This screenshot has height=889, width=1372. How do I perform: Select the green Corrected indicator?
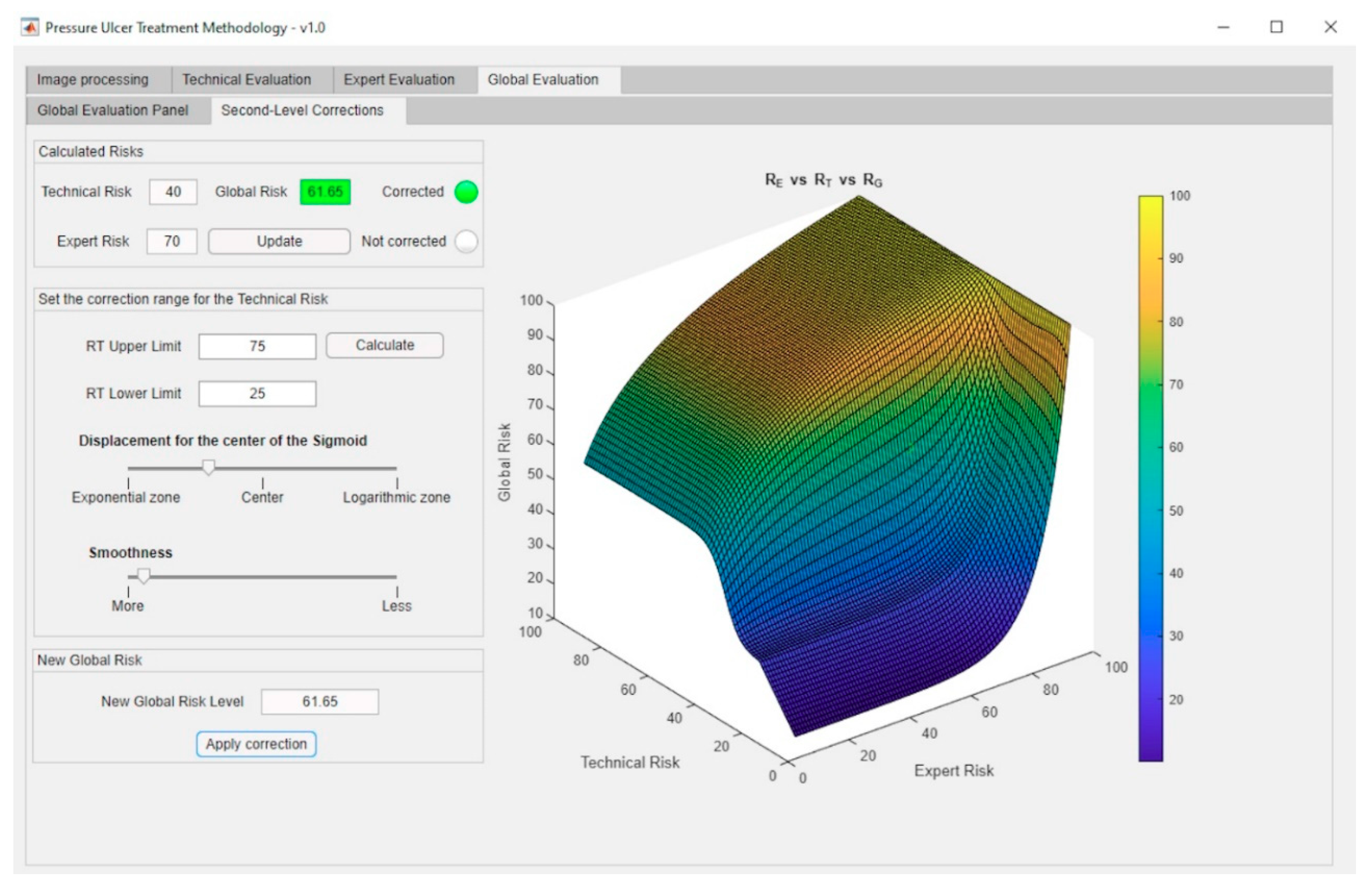466,192
